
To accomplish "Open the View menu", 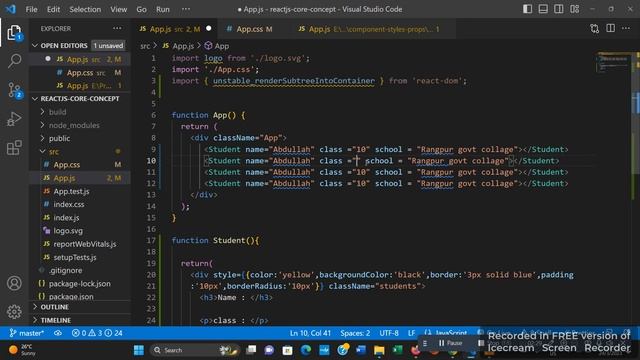I will (x=118, y=9).
